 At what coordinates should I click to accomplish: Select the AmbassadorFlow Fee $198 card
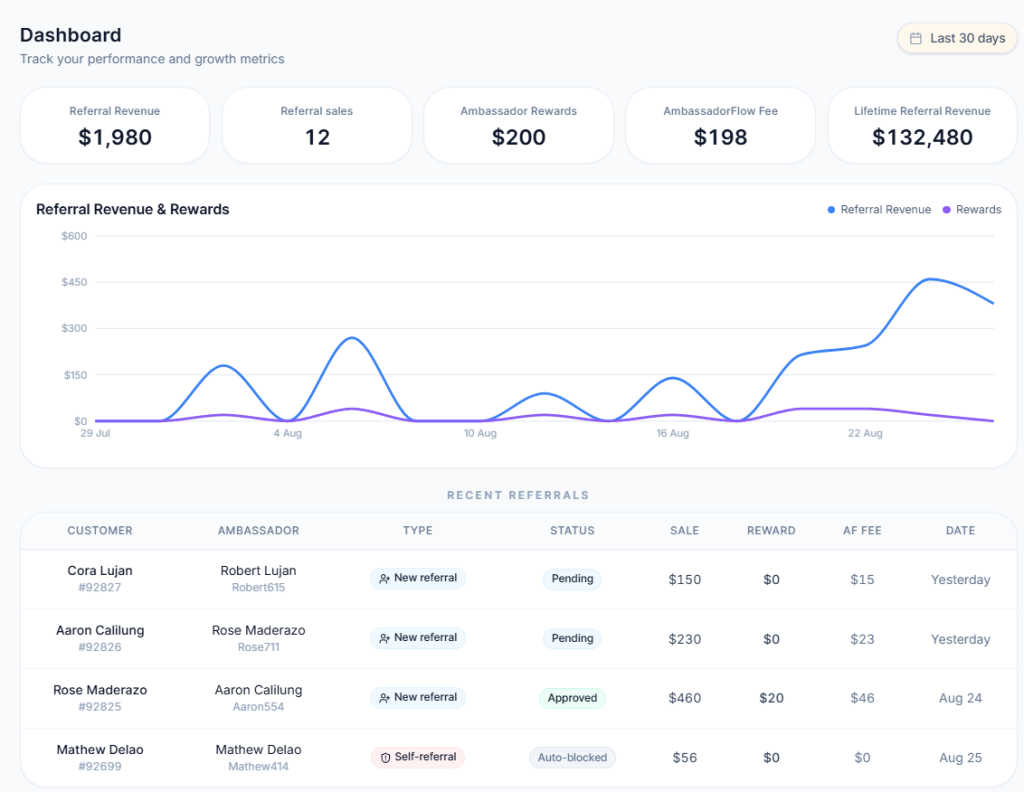[x=720, y=125]
